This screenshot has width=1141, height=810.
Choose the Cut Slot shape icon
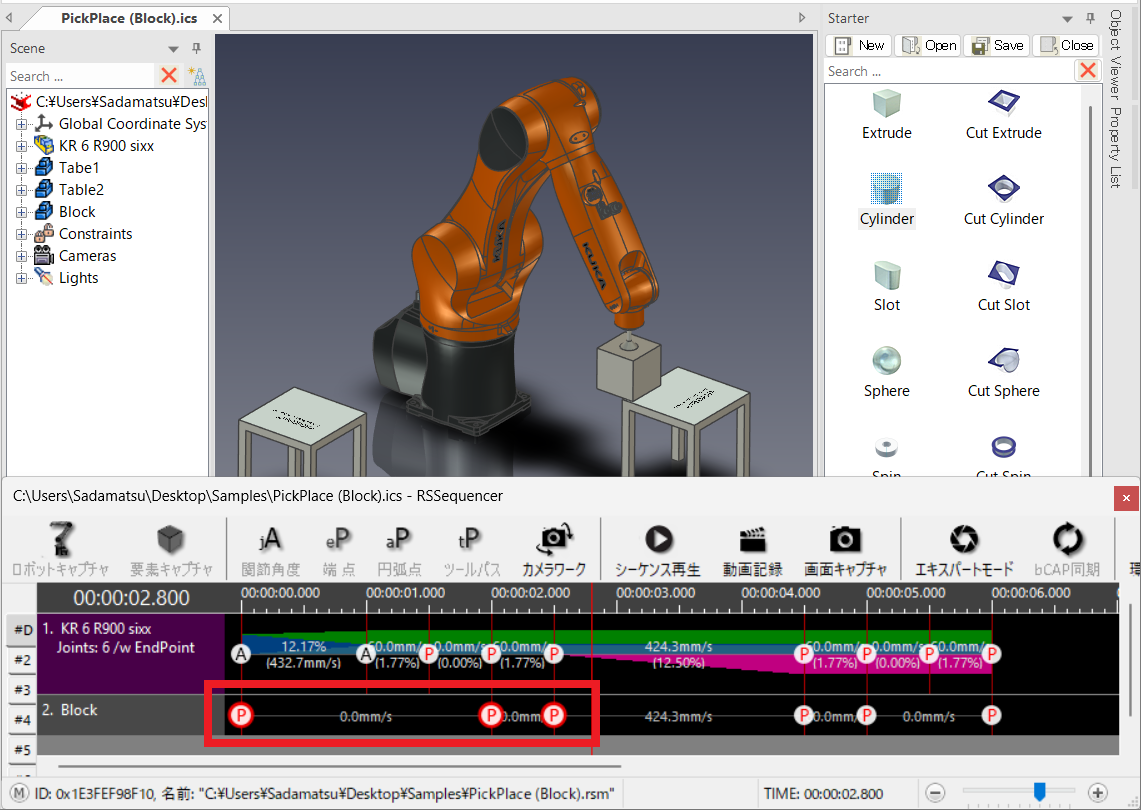coord(1003,275)
